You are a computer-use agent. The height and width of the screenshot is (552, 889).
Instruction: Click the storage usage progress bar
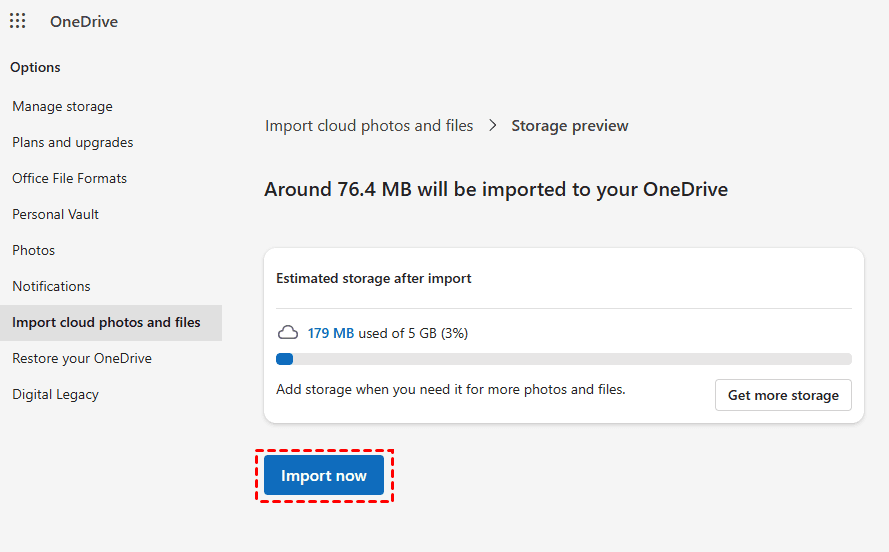[563, 359]
